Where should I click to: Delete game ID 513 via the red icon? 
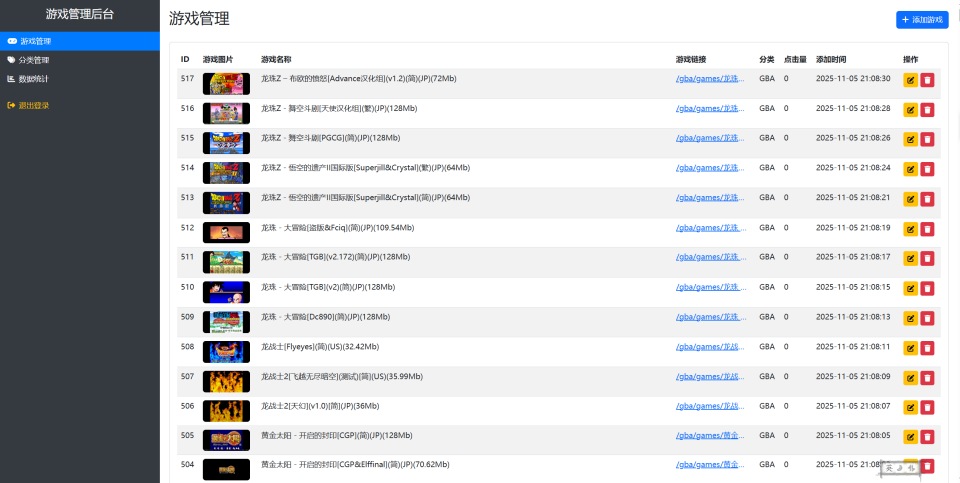[927, 200]
